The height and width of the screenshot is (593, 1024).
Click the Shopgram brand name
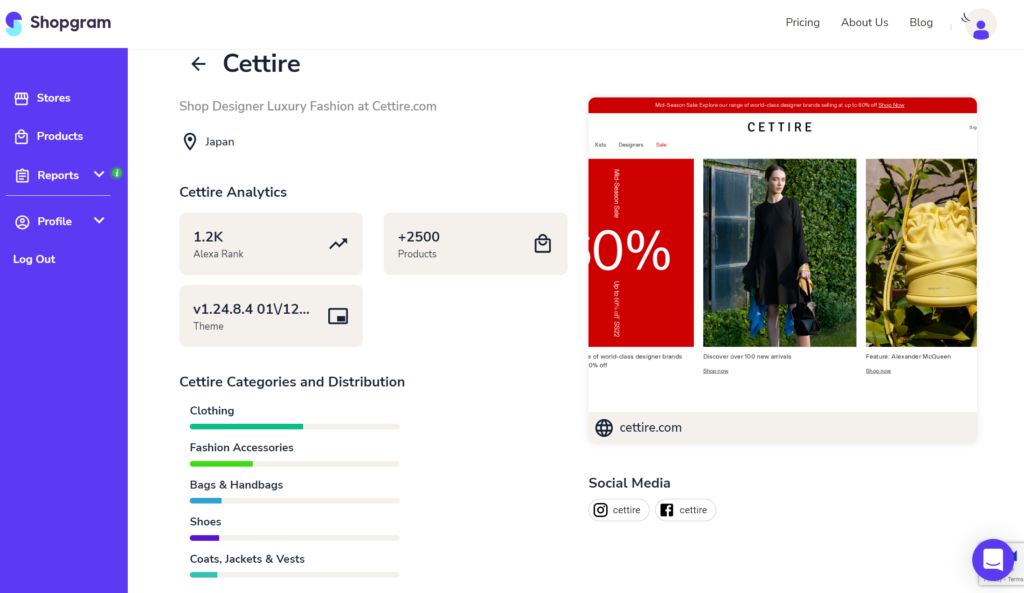point(71,23)
